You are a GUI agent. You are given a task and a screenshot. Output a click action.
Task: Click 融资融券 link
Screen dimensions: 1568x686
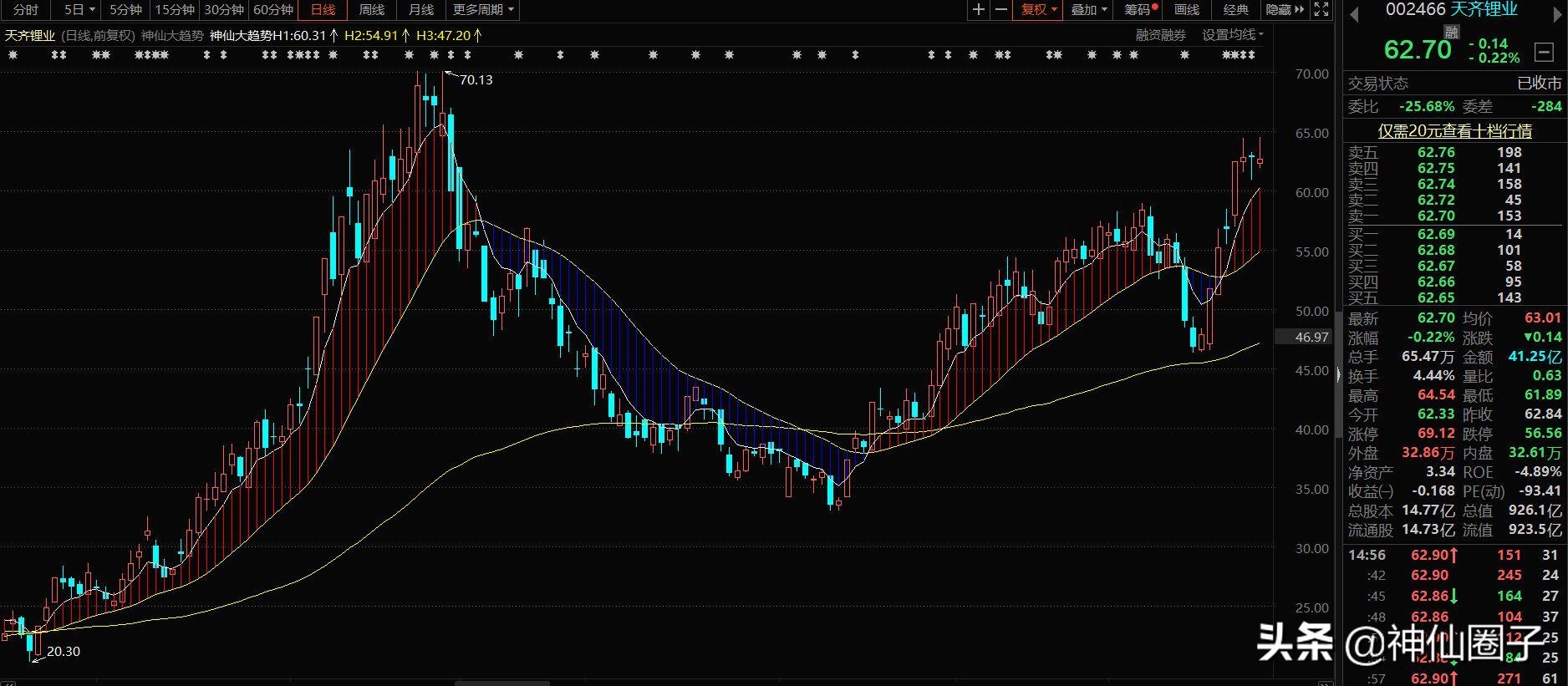click(x=1160, y=35)
